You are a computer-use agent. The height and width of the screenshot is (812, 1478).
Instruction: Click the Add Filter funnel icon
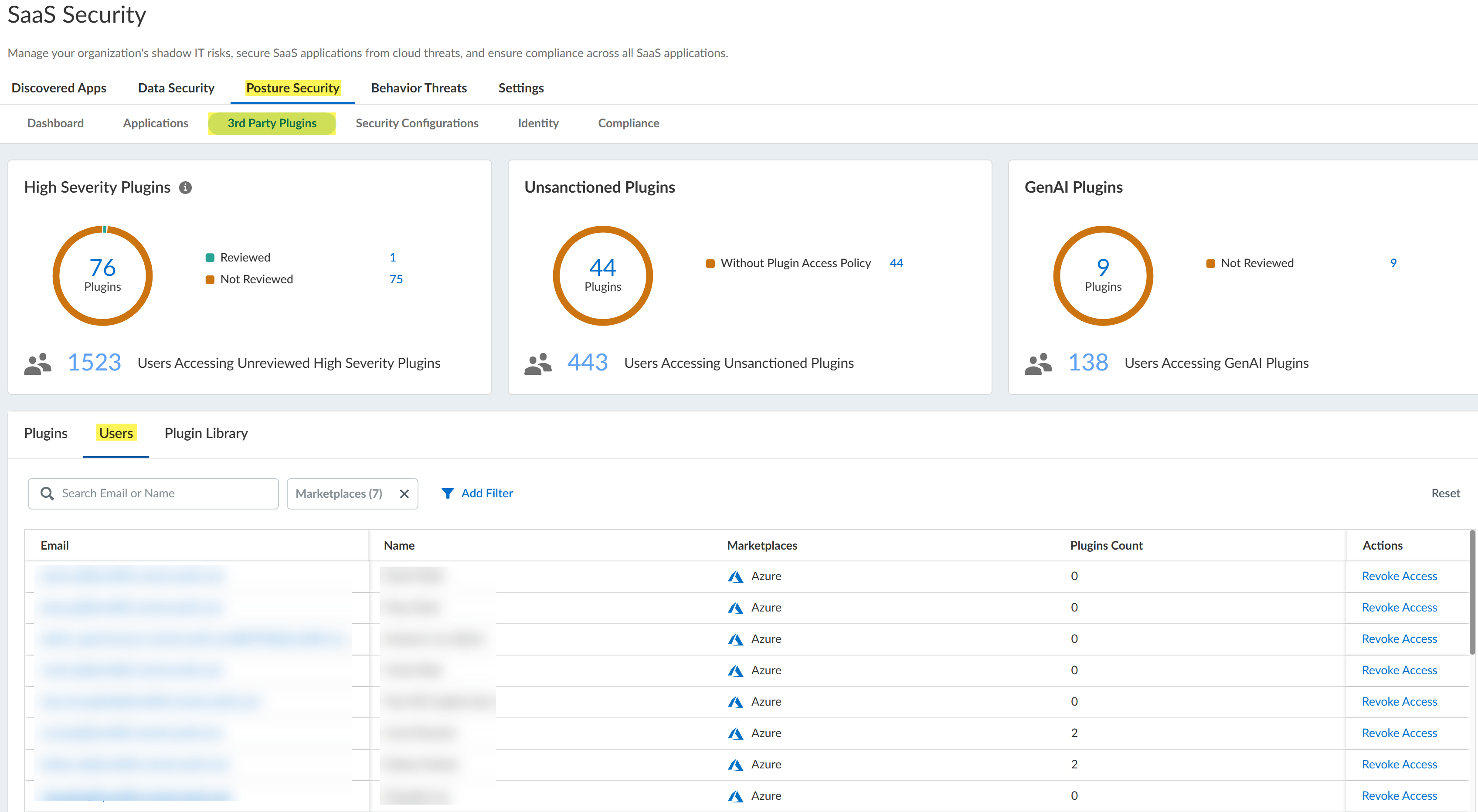click(x=448, y=493)
